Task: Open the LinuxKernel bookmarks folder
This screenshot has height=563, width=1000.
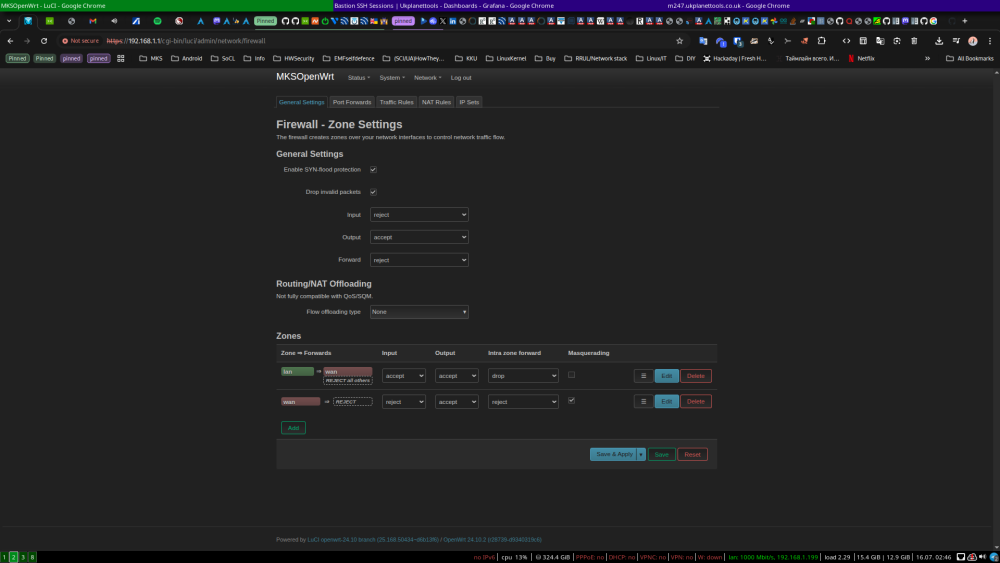Action: point(506,59)
